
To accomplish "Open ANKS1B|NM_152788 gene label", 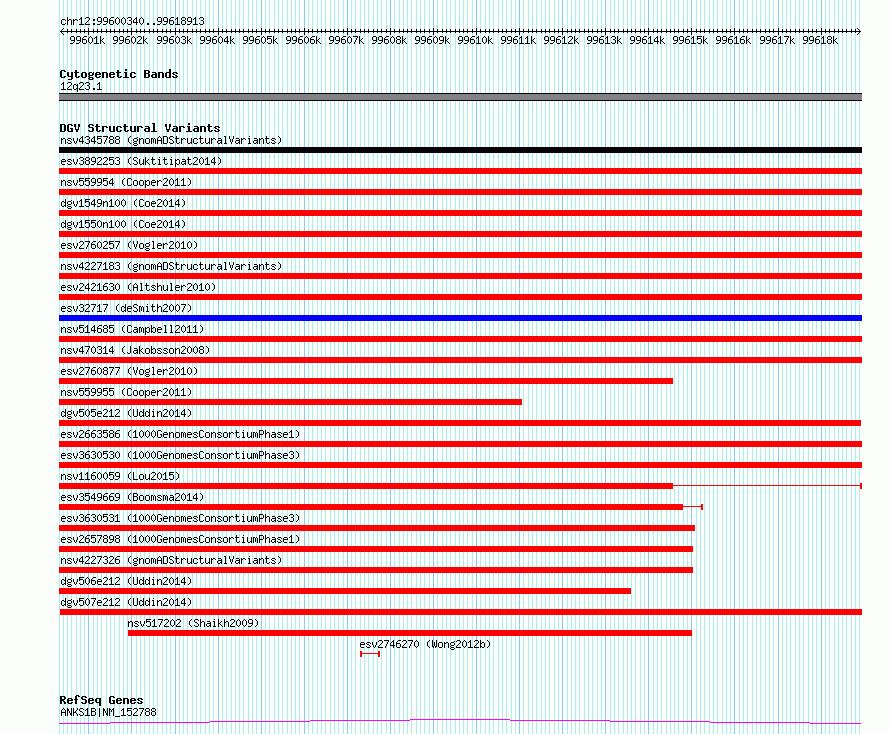I will coord(108,712).
